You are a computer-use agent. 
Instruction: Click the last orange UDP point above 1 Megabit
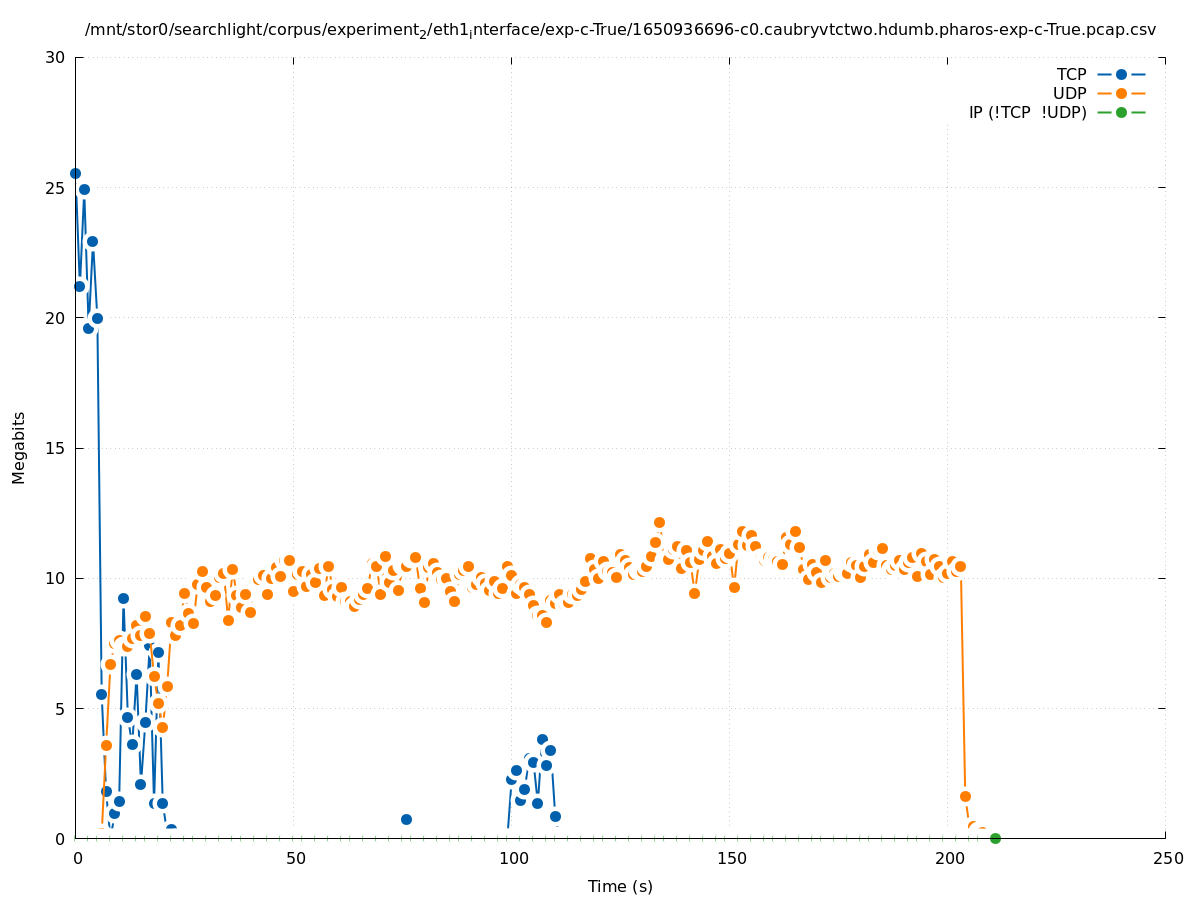pos(965,796)
